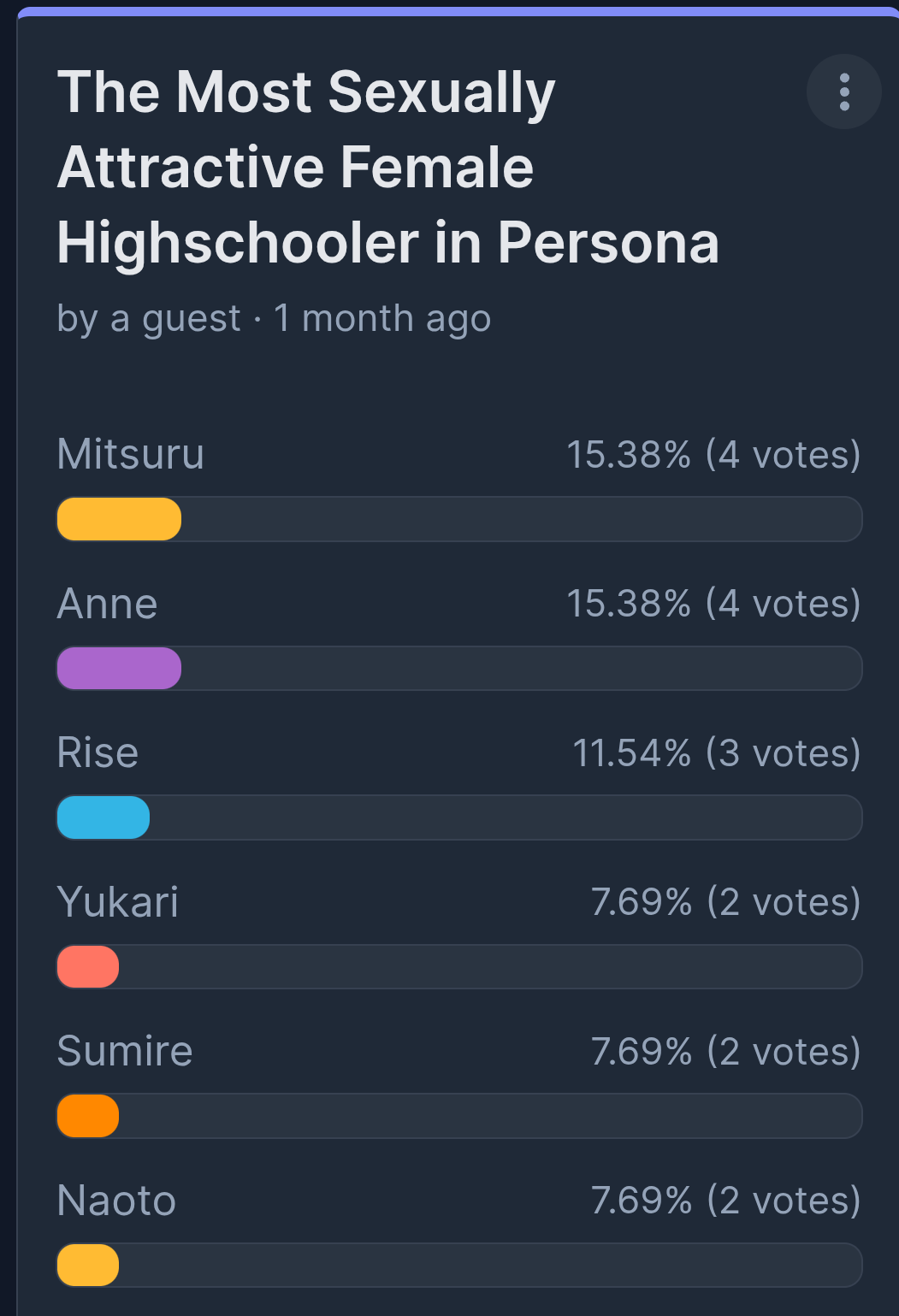This screenshot has height=1316, width=899.
Task: Select the Rise option label
Action: tap(98, 752)
